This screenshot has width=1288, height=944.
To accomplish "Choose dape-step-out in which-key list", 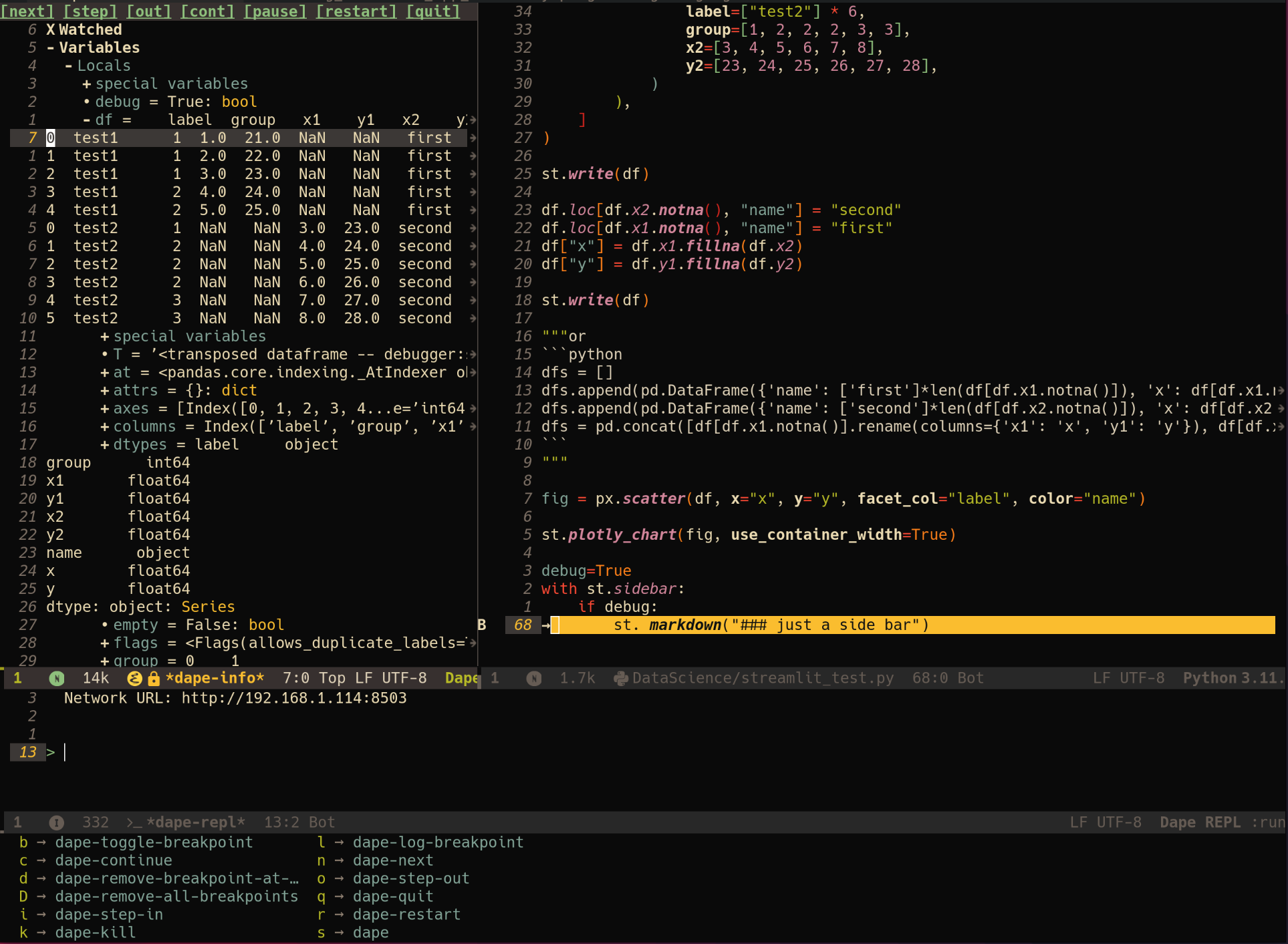I will 411,879.
